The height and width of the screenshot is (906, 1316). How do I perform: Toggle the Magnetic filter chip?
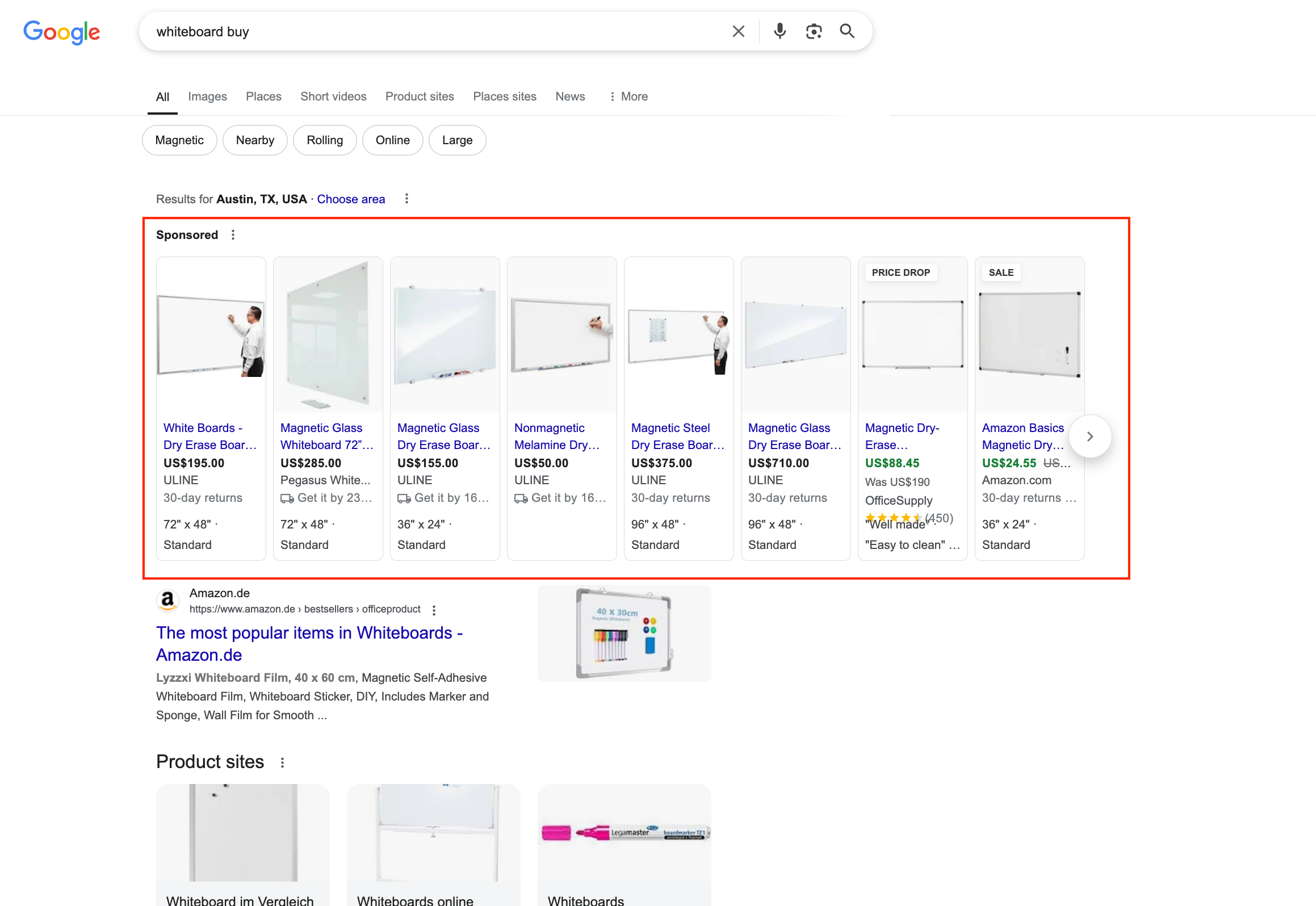point(179,140)
